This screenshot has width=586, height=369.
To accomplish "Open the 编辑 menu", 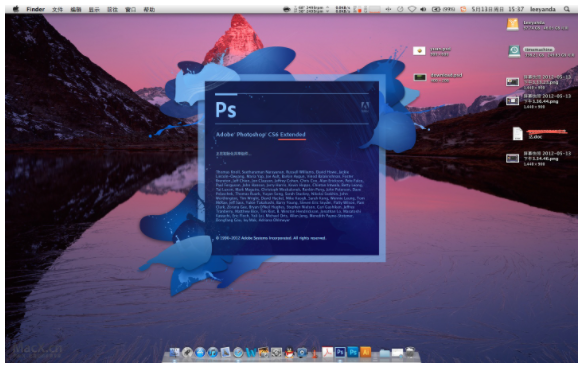I will pyautogui.click(x=76, y=9).
